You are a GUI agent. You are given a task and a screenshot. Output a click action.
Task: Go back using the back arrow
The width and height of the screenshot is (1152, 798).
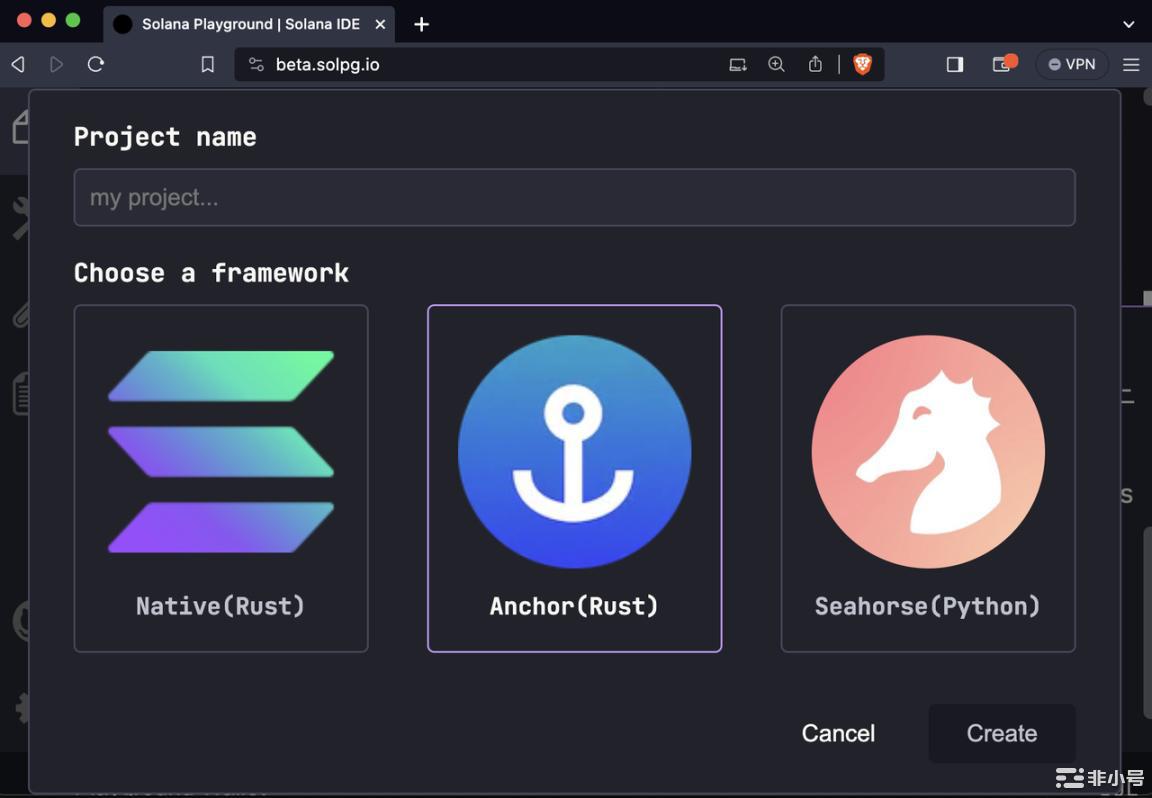[x=18, y=64]
